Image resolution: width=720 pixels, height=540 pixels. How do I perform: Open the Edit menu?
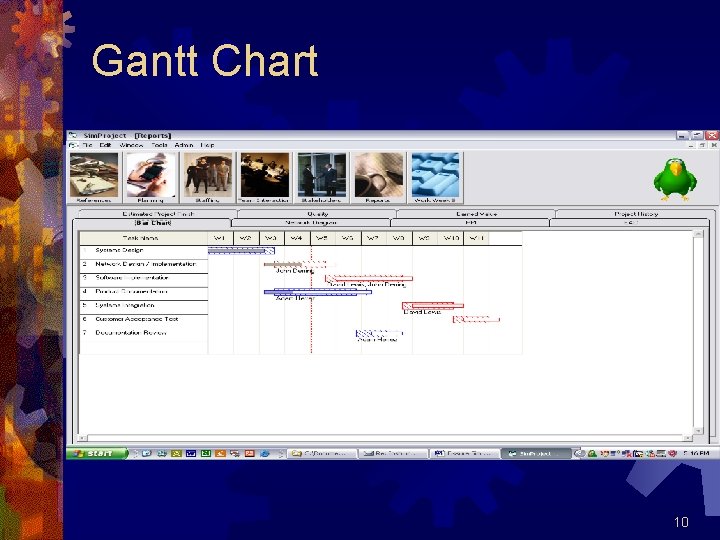click(x=106, y=145)
